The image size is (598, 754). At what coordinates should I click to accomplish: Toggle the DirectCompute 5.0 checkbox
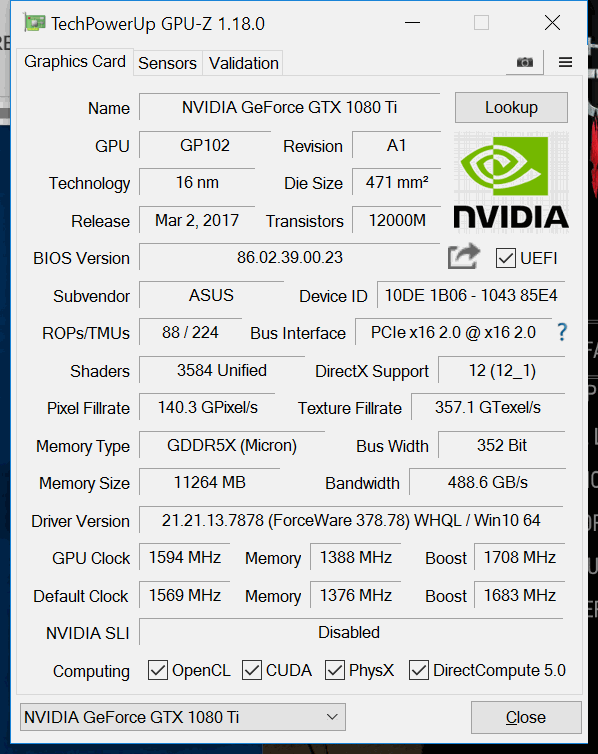click(419, 670)
